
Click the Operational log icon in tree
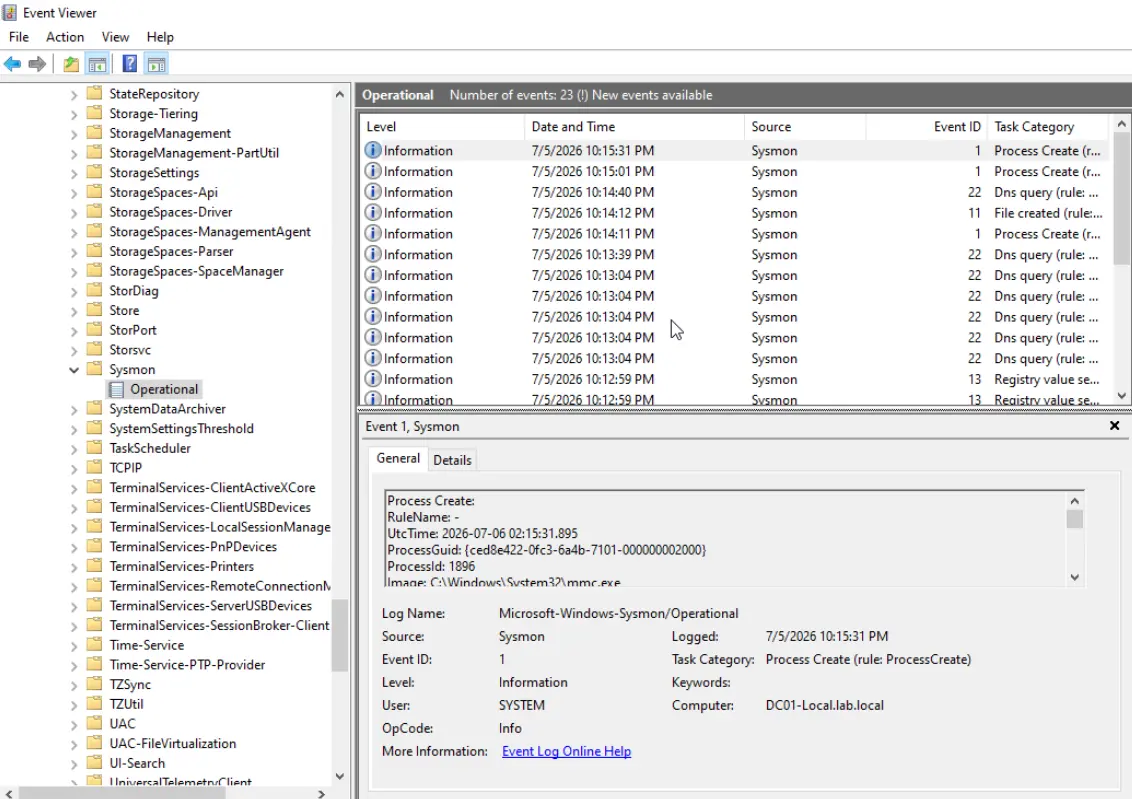tap(116, 389)
